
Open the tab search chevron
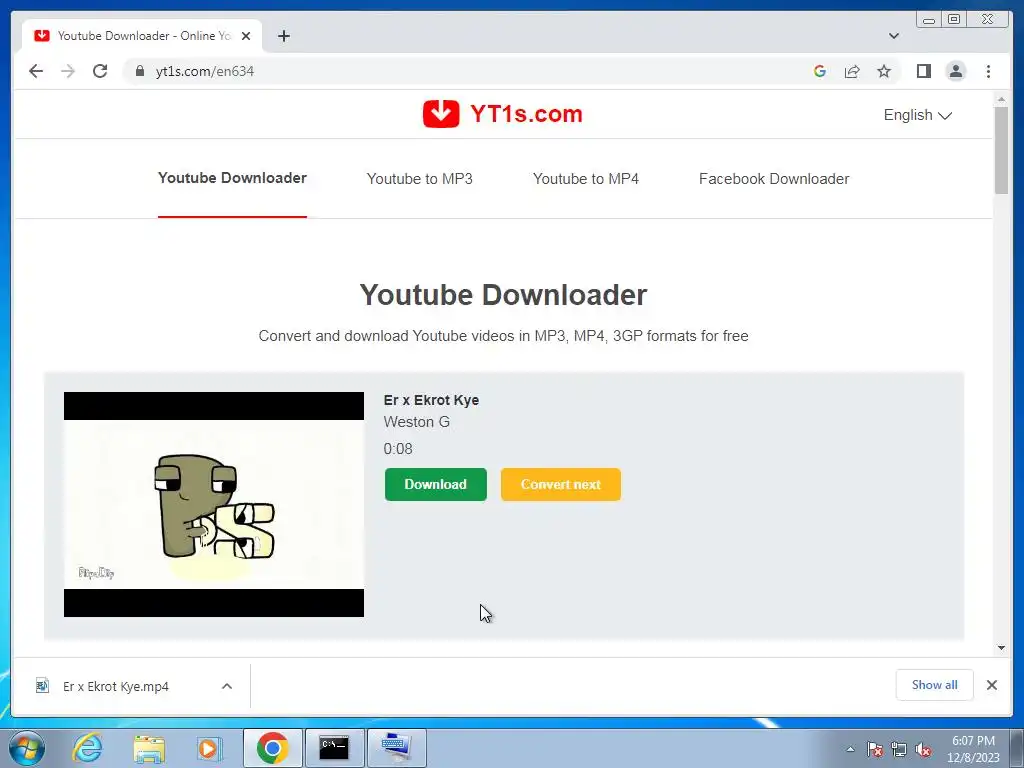point(894,36)
